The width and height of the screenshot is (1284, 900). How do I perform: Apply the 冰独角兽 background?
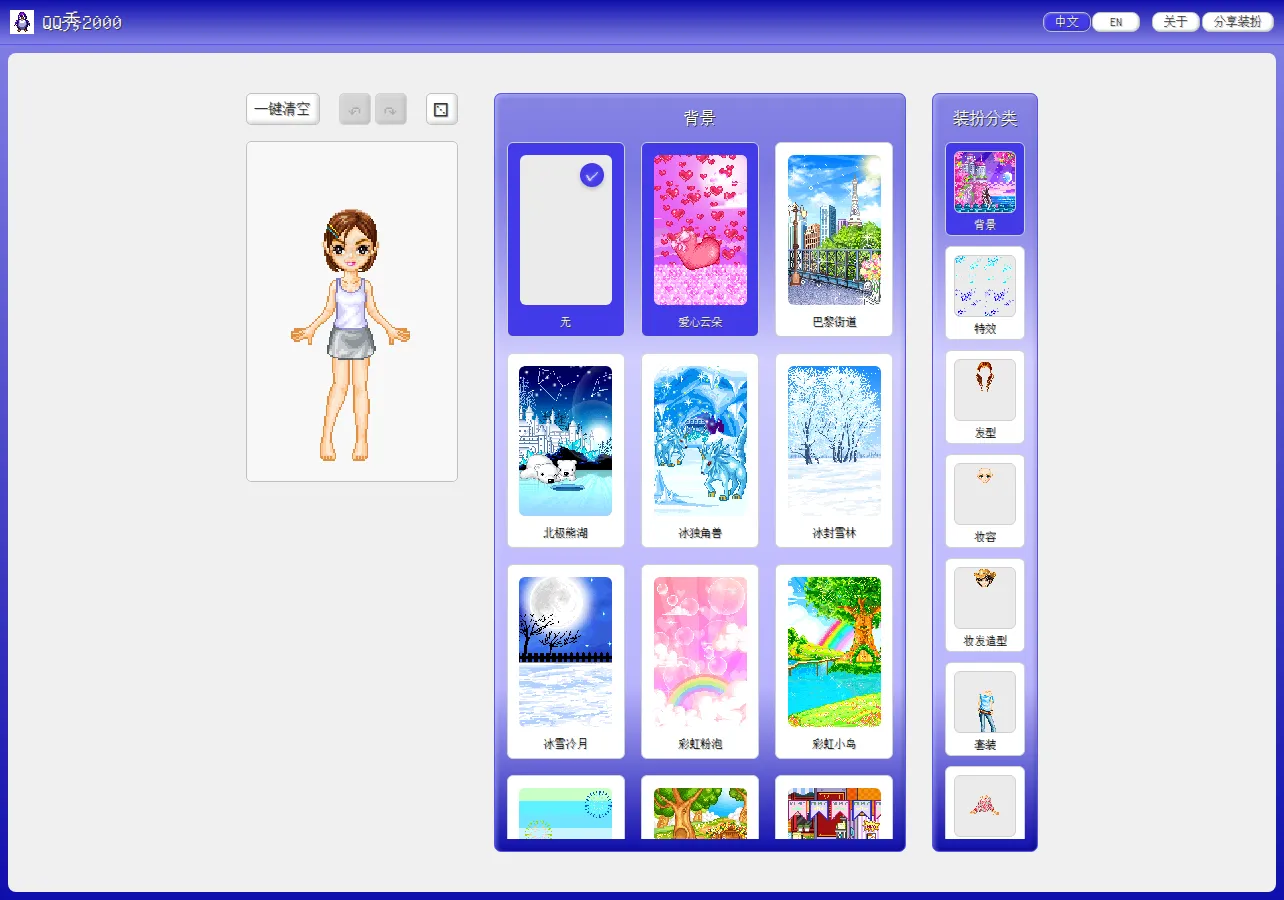pos(700,450)
